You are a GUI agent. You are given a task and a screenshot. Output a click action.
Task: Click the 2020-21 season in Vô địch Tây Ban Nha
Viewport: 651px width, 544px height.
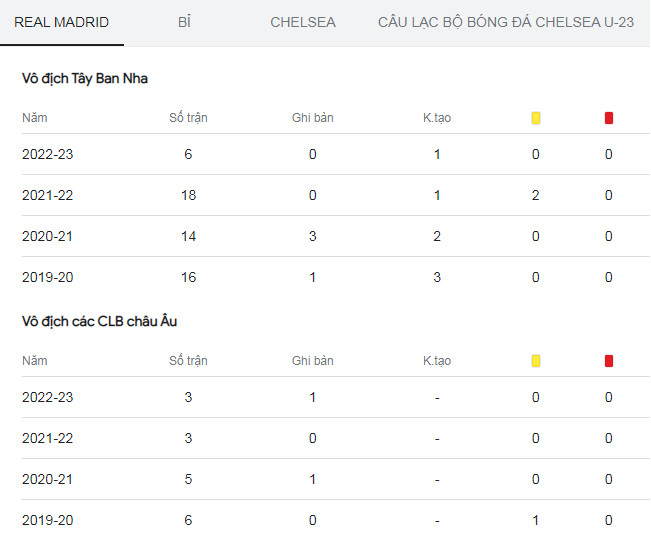(47, 236)
